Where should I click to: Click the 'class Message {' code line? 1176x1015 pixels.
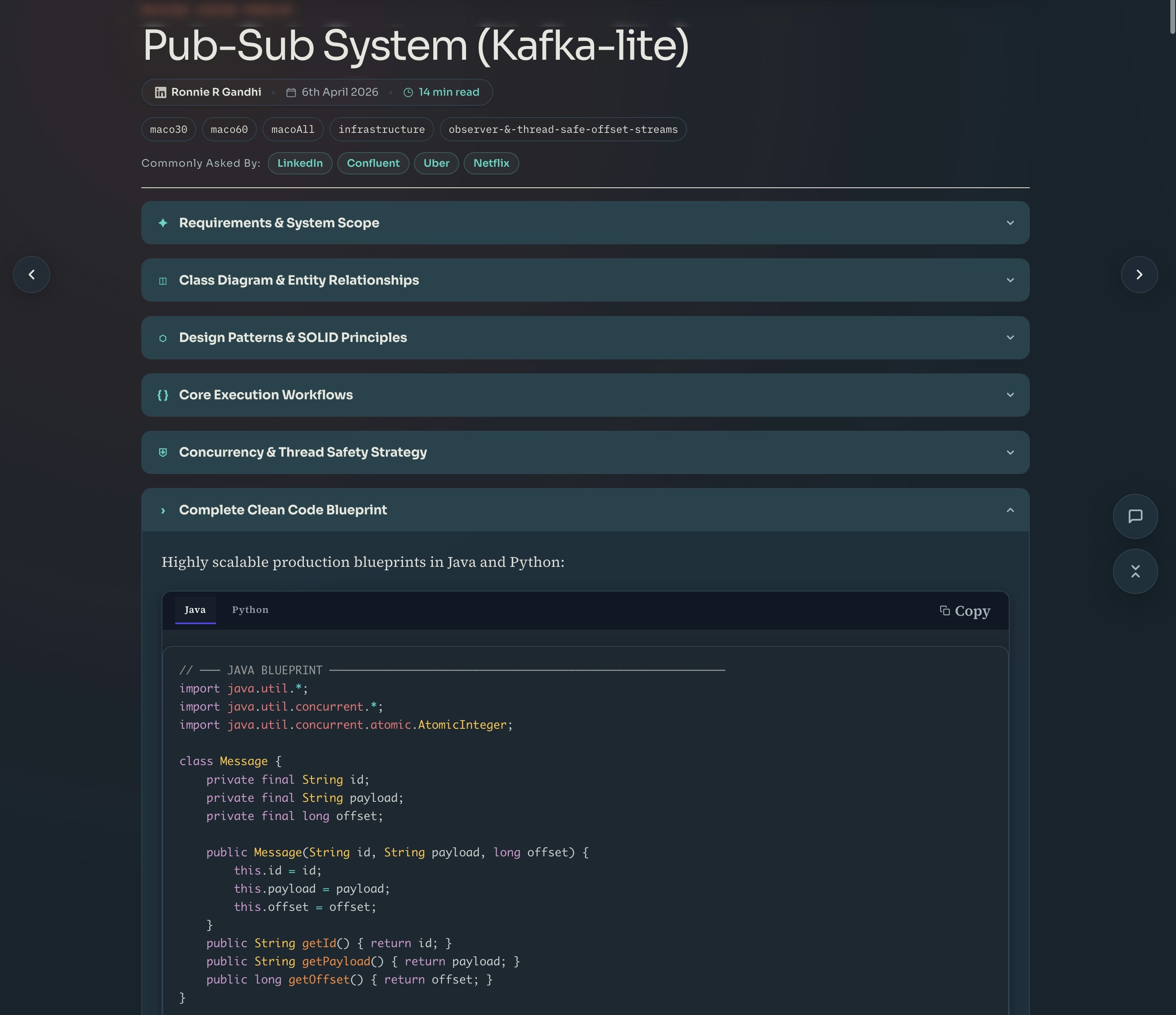coord(231,761)
